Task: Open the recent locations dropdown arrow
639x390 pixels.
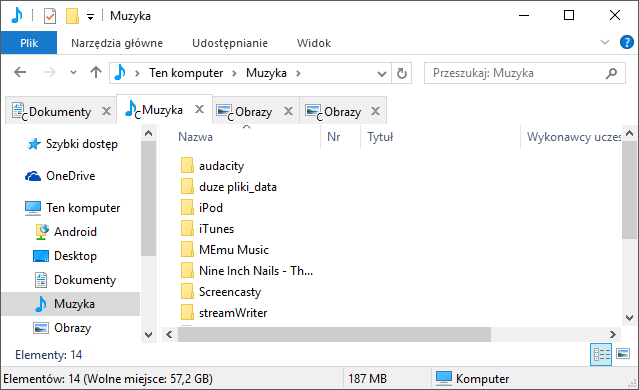Action: point(73,73)
